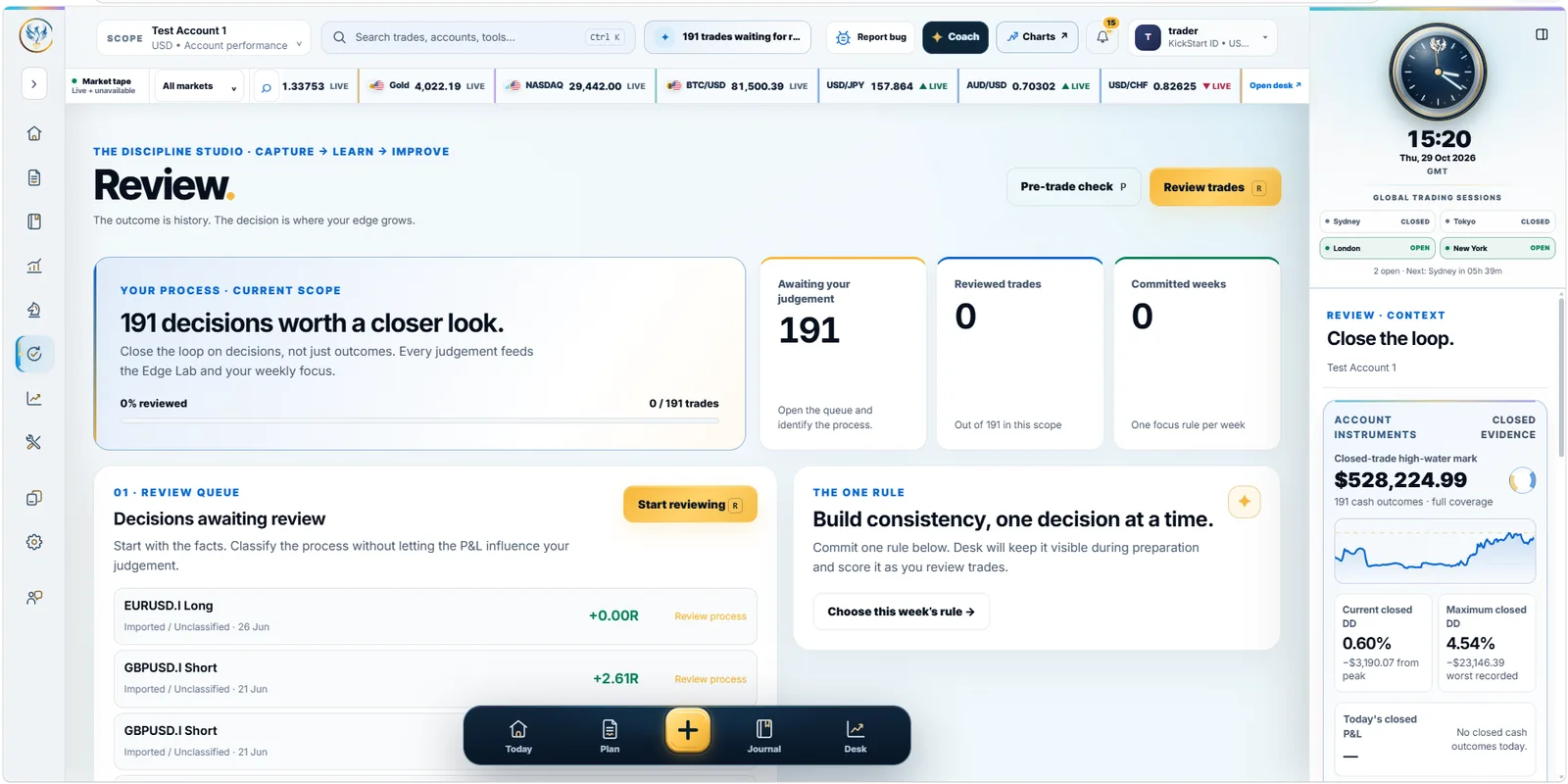The width and height of the screenshot is (1568, 784).
Task: Open the document page icon in sidebar
Action: tap(34, 177)
